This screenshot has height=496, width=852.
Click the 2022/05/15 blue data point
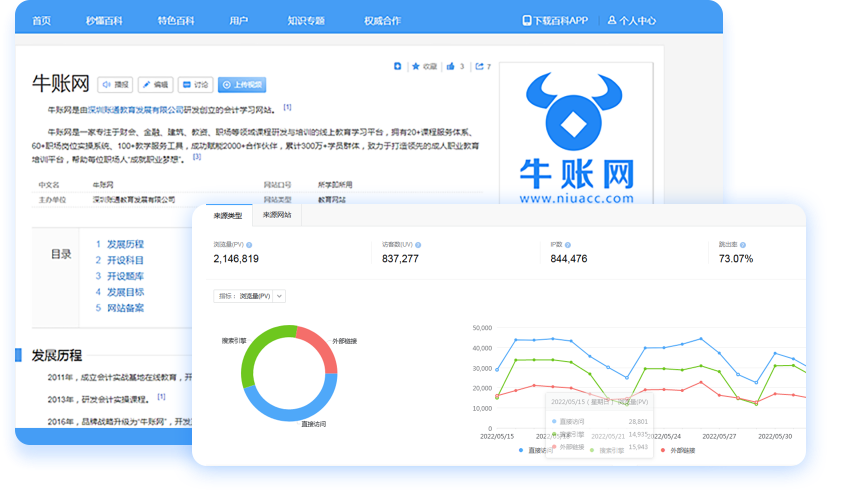click(497, 370)
